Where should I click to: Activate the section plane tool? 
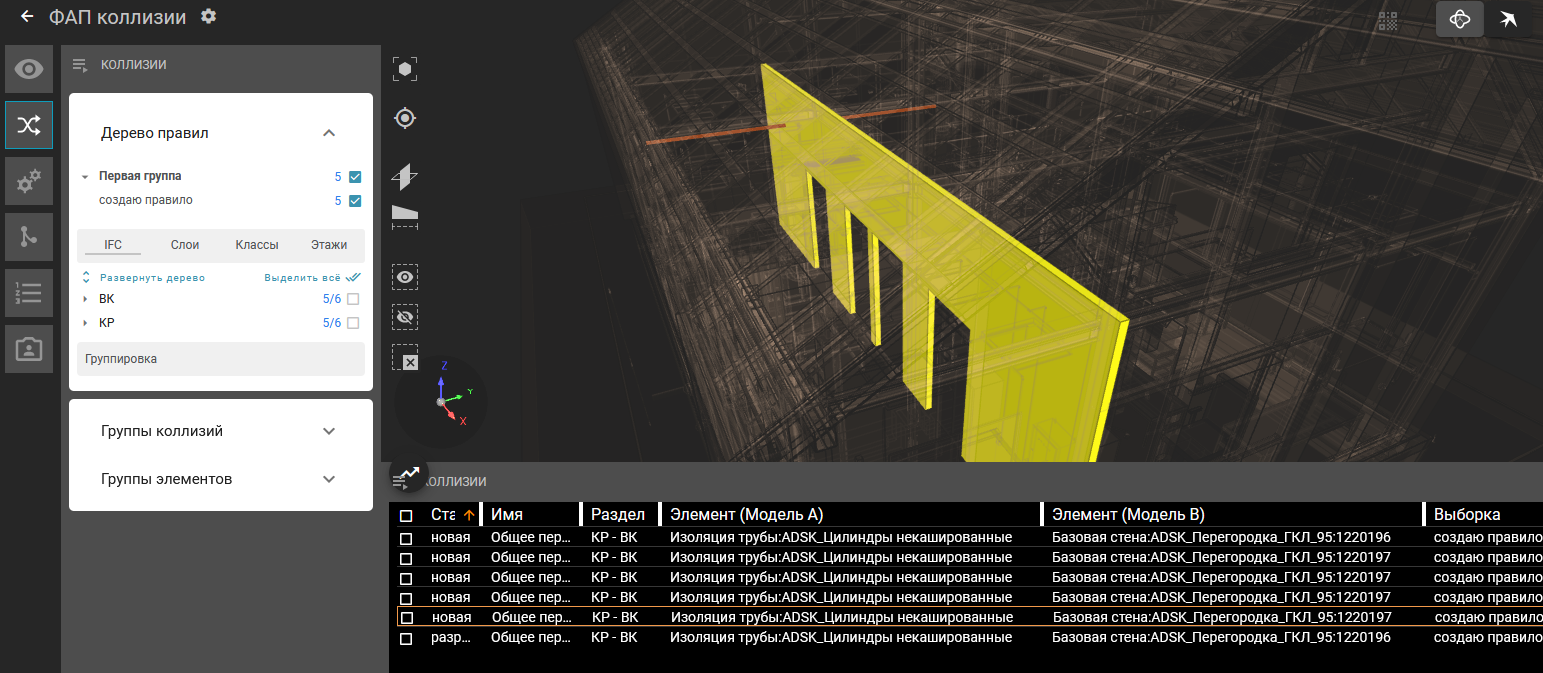point(405,177)
